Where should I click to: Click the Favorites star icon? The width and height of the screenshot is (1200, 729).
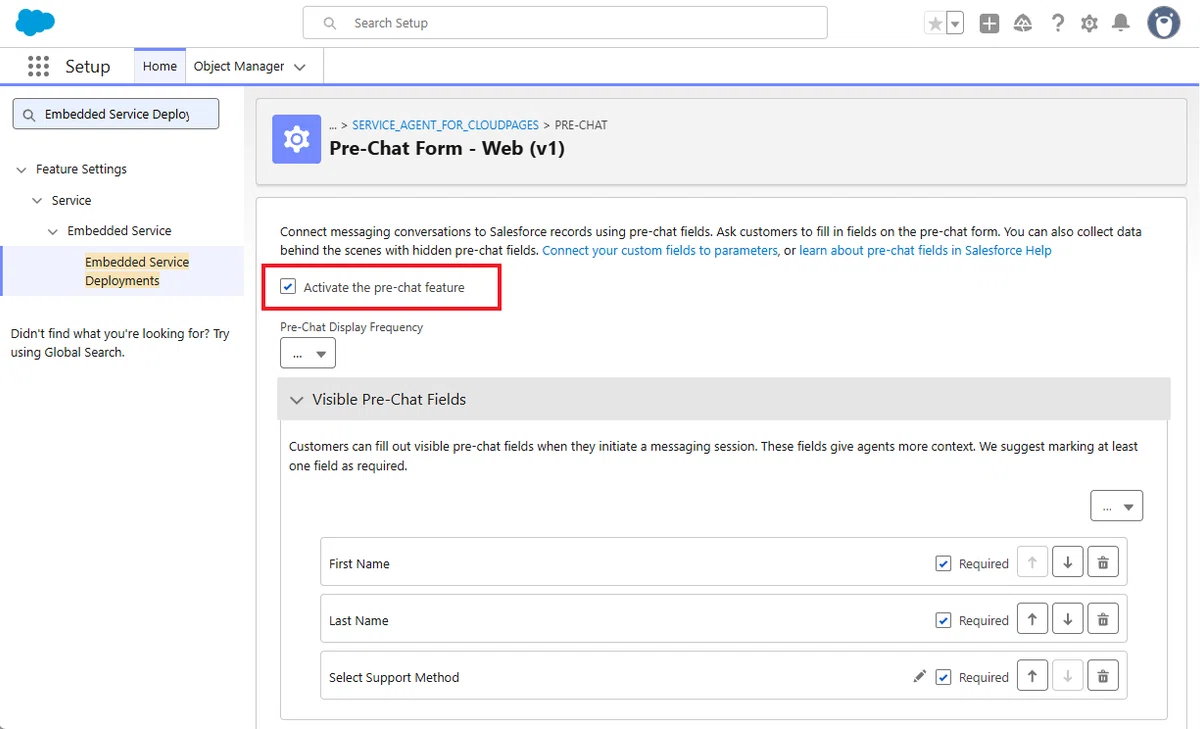coord(935,24)
